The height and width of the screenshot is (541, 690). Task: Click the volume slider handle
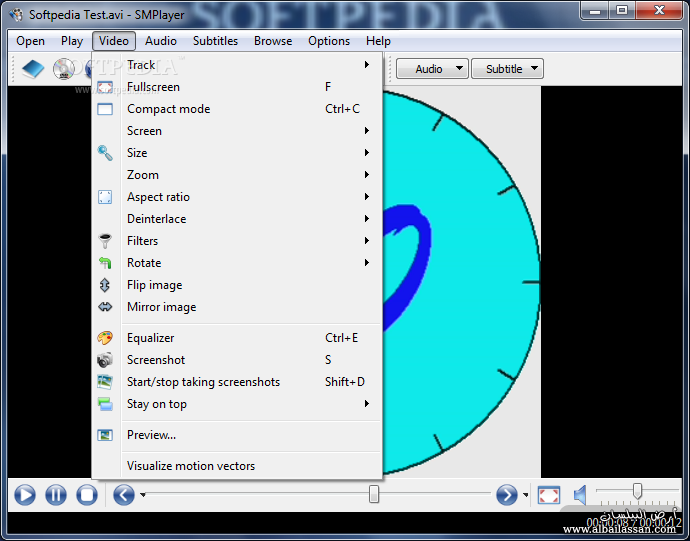tap(637, 490)
